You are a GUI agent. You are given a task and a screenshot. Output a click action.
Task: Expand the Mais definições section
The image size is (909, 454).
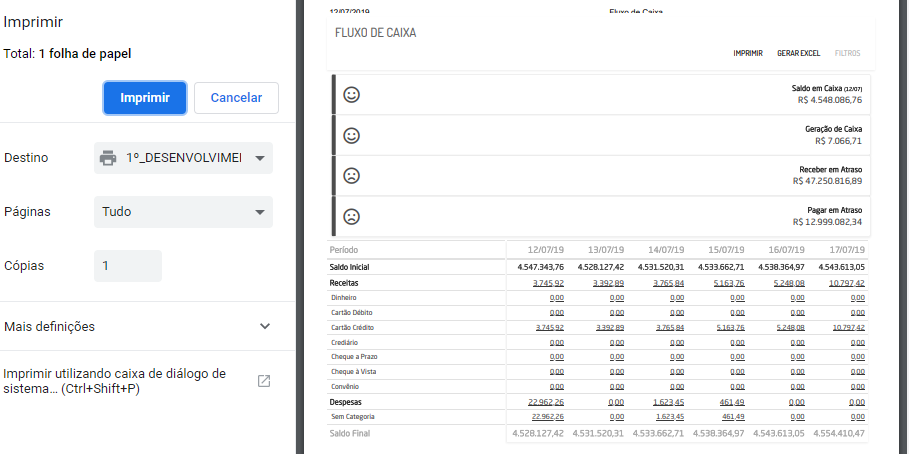click(x=137, y=326)
